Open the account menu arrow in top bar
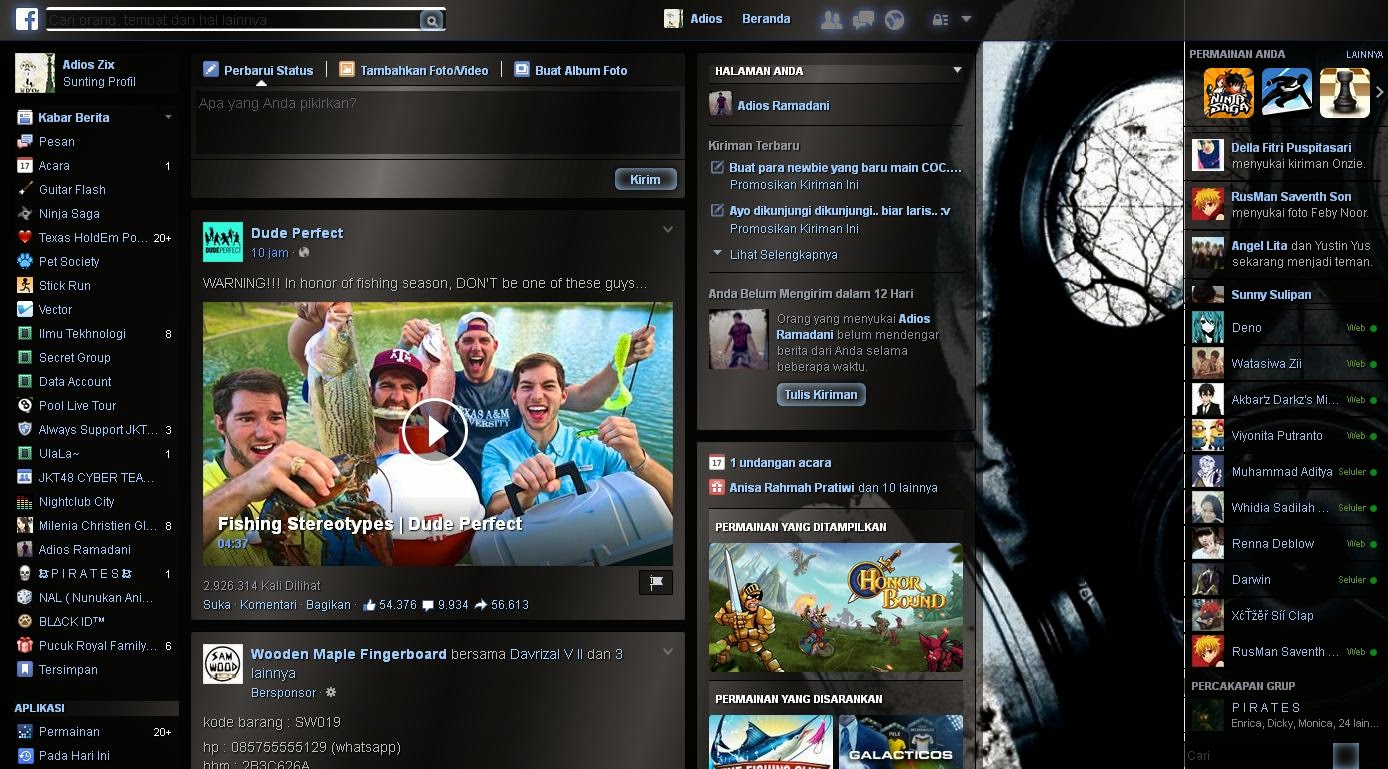Viewport: 1388px width, 769px height. 966,19
